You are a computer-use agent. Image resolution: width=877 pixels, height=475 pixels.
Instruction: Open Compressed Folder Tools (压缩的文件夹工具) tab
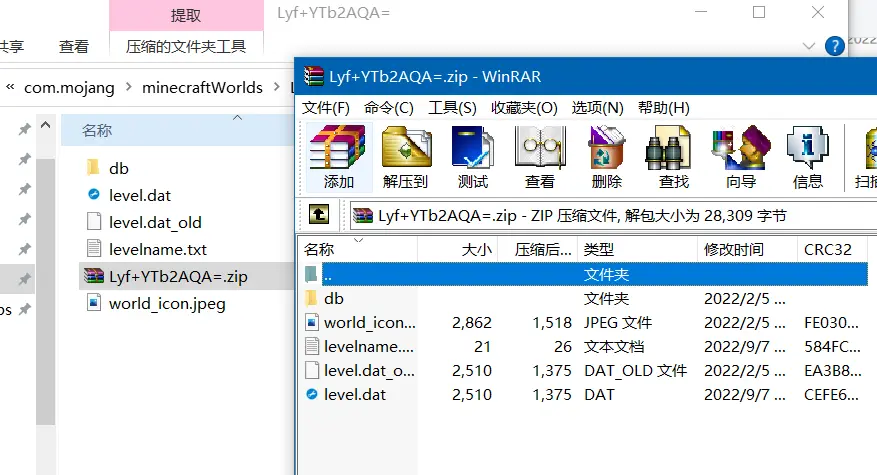(186, 46)
